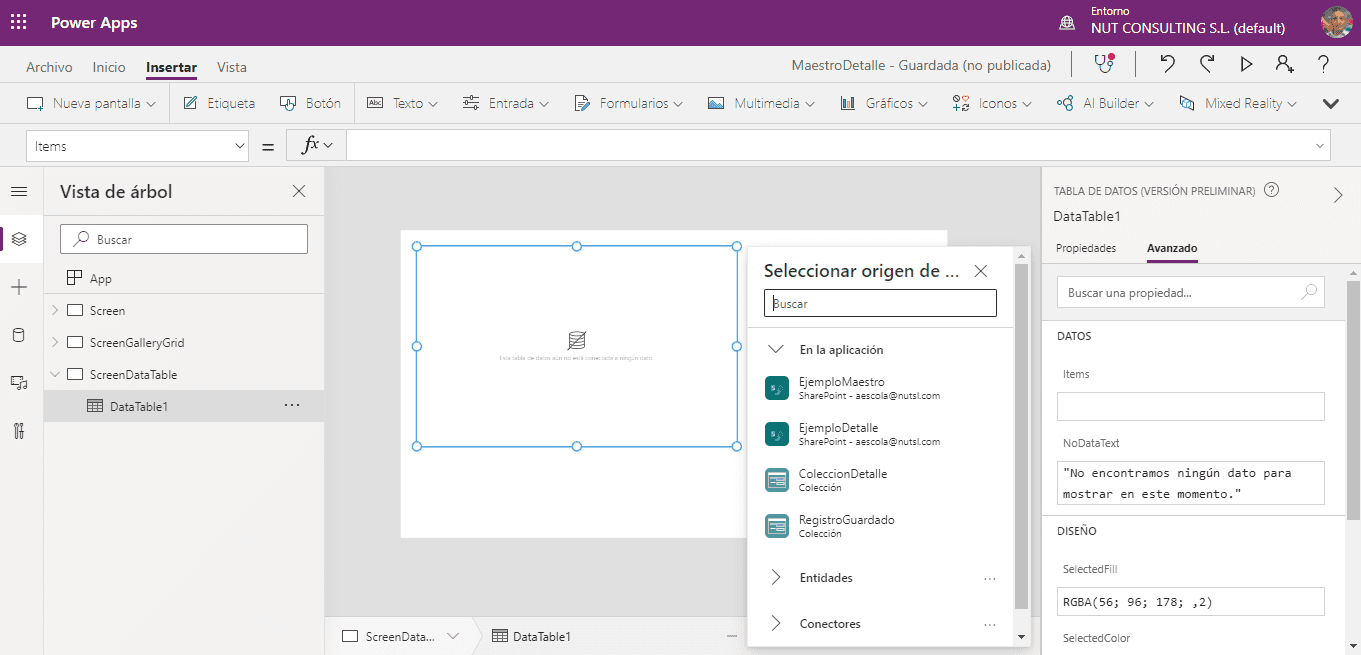The width and height of the screenshot is (1361, 655).
Task: Open more options for Entidades
Action: pyautogui.click(x=990, y=578)
